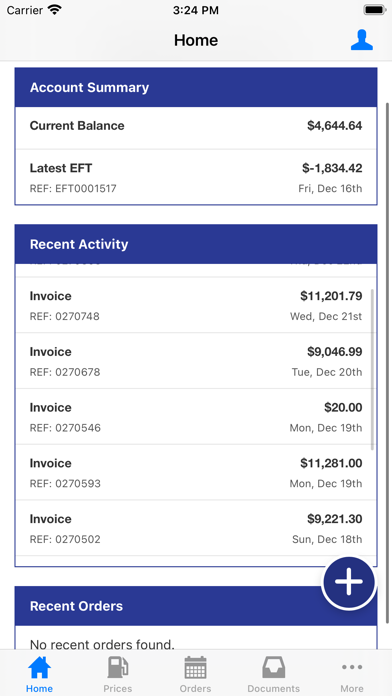The height and width of the screenshot is (696, 392).
Task: Open the More ellipsis icon
Action: (x=352, y=667)
